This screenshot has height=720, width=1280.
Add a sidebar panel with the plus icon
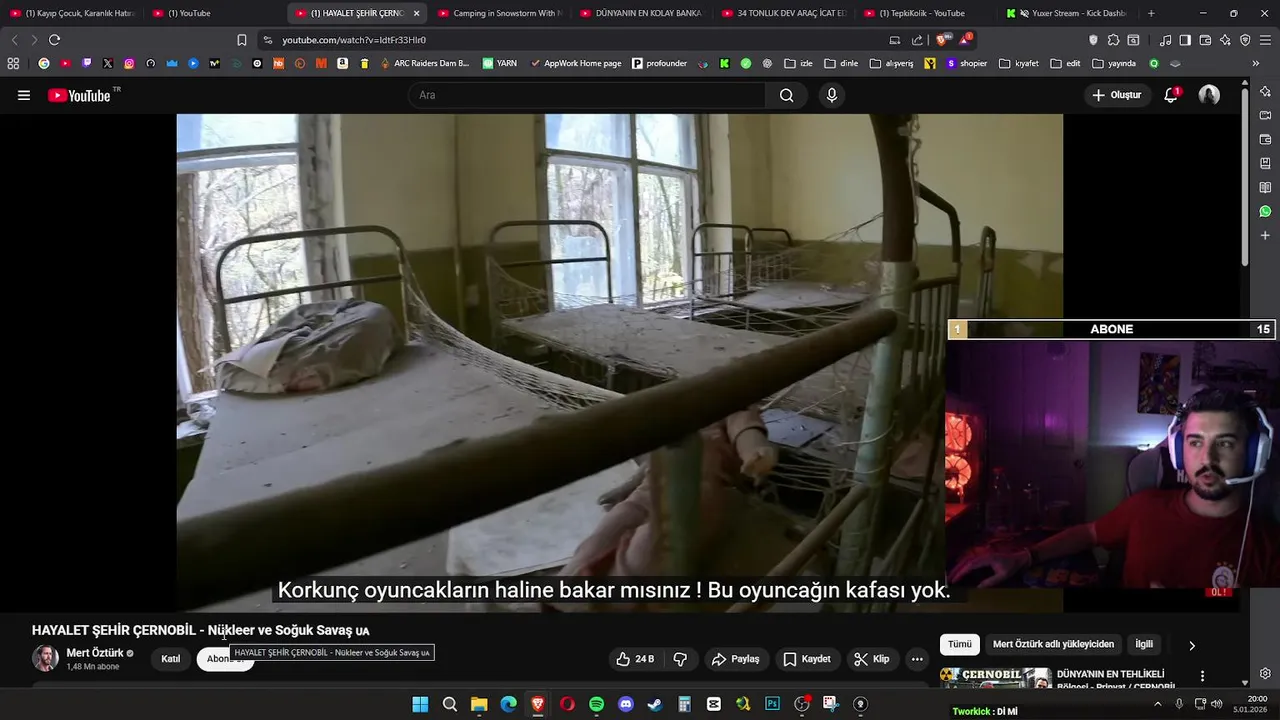coord(1265,235)
